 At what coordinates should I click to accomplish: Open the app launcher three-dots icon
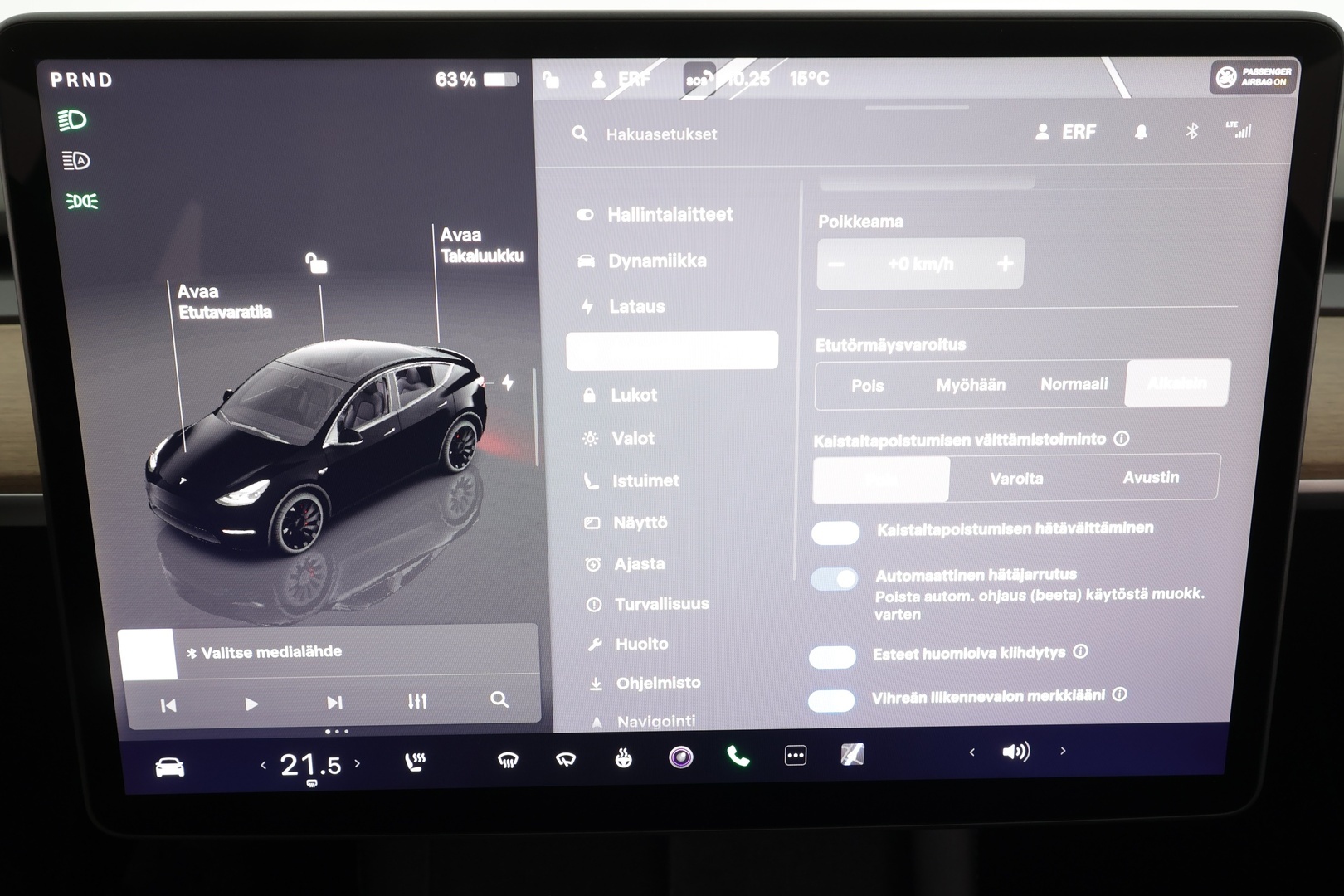pos(796,755)
